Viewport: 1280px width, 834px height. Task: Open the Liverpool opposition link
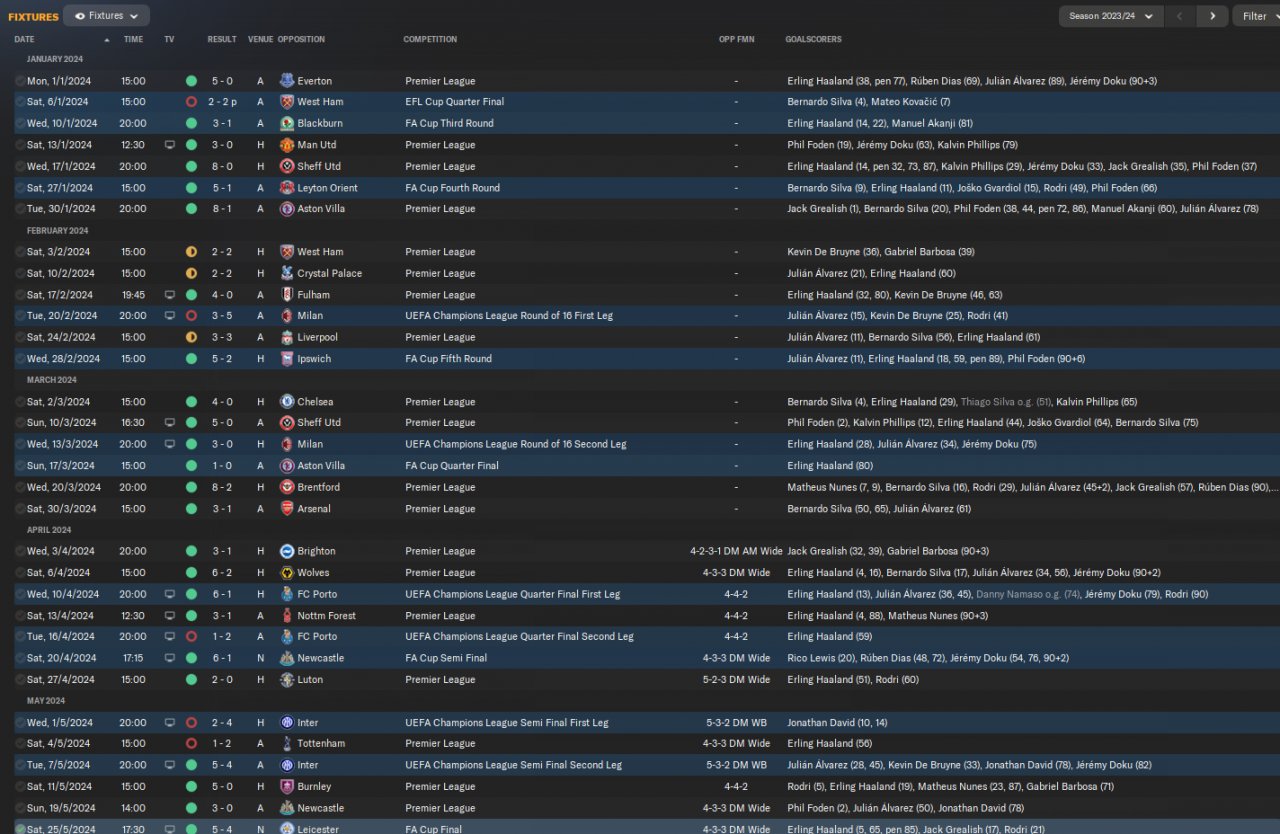(x=317, y=337)
